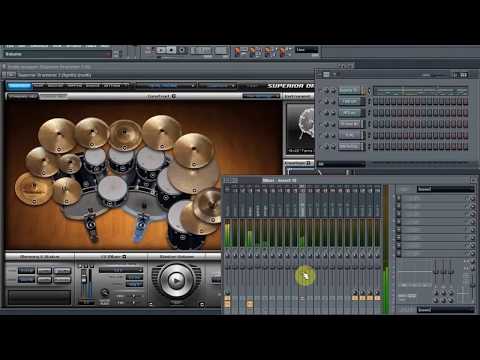The width and height of the screenshot is (480, 360).
Task: Toggle last step of the bottom sequencer channel
Action: (465, 146)
